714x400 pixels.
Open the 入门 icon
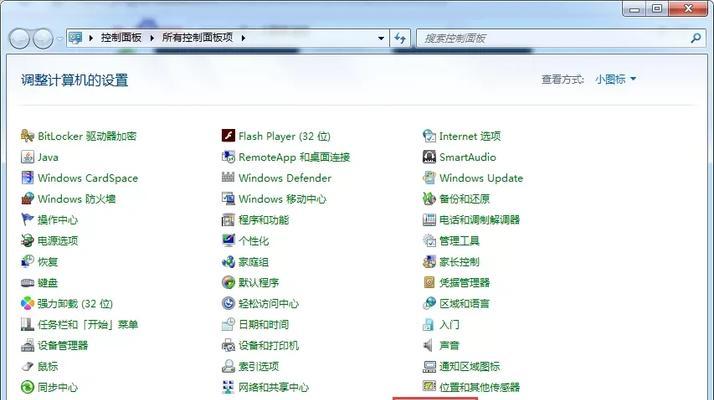point(429,324)
